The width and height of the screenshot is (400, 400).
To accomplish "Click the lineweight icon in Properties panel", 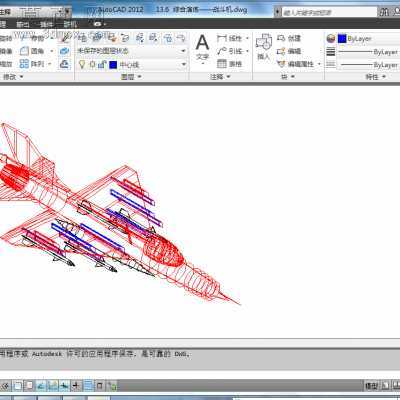I will coord(331,52).
